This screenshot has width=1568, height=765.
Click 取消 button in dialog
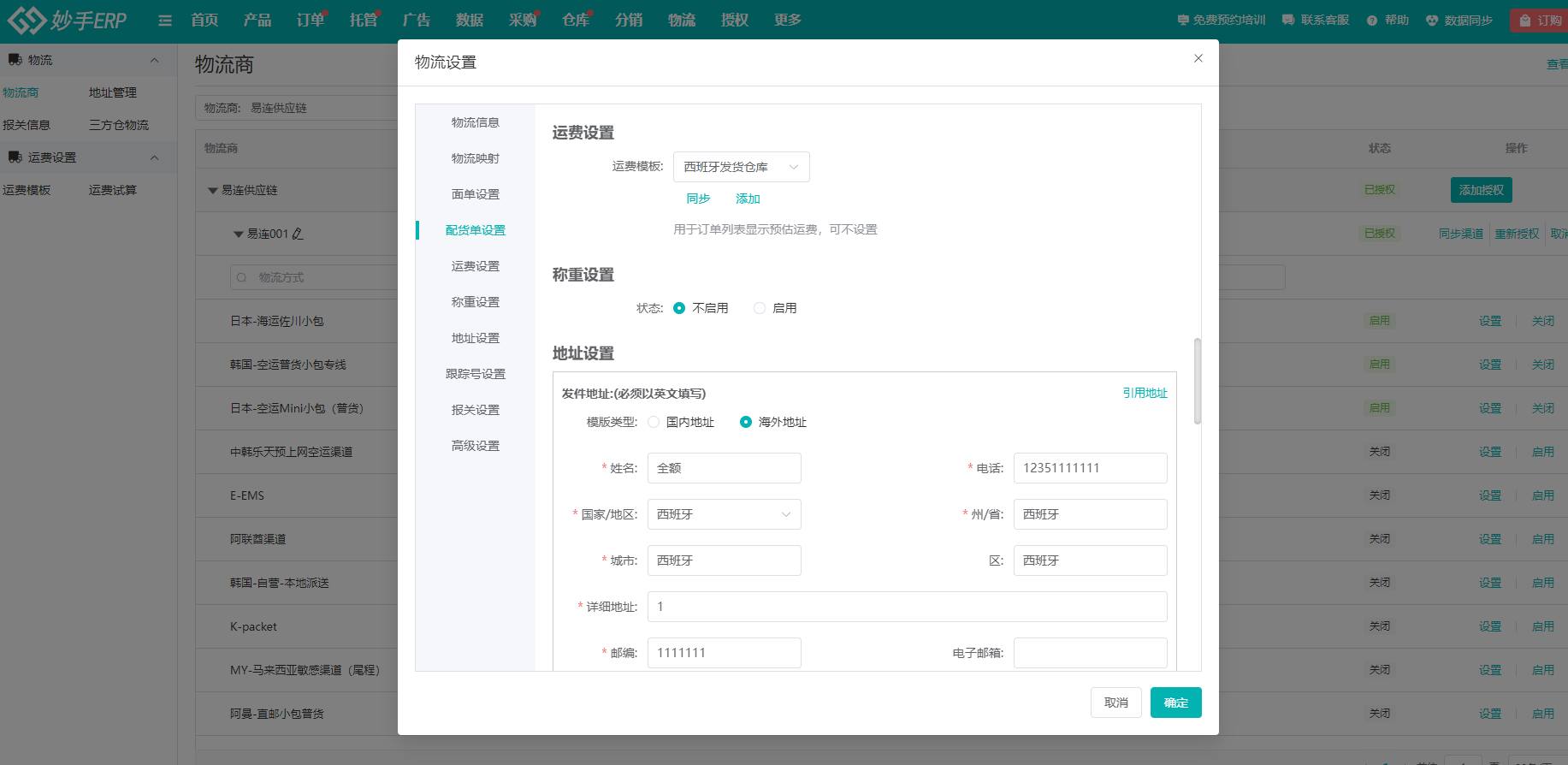click(x=1115, y=703)
